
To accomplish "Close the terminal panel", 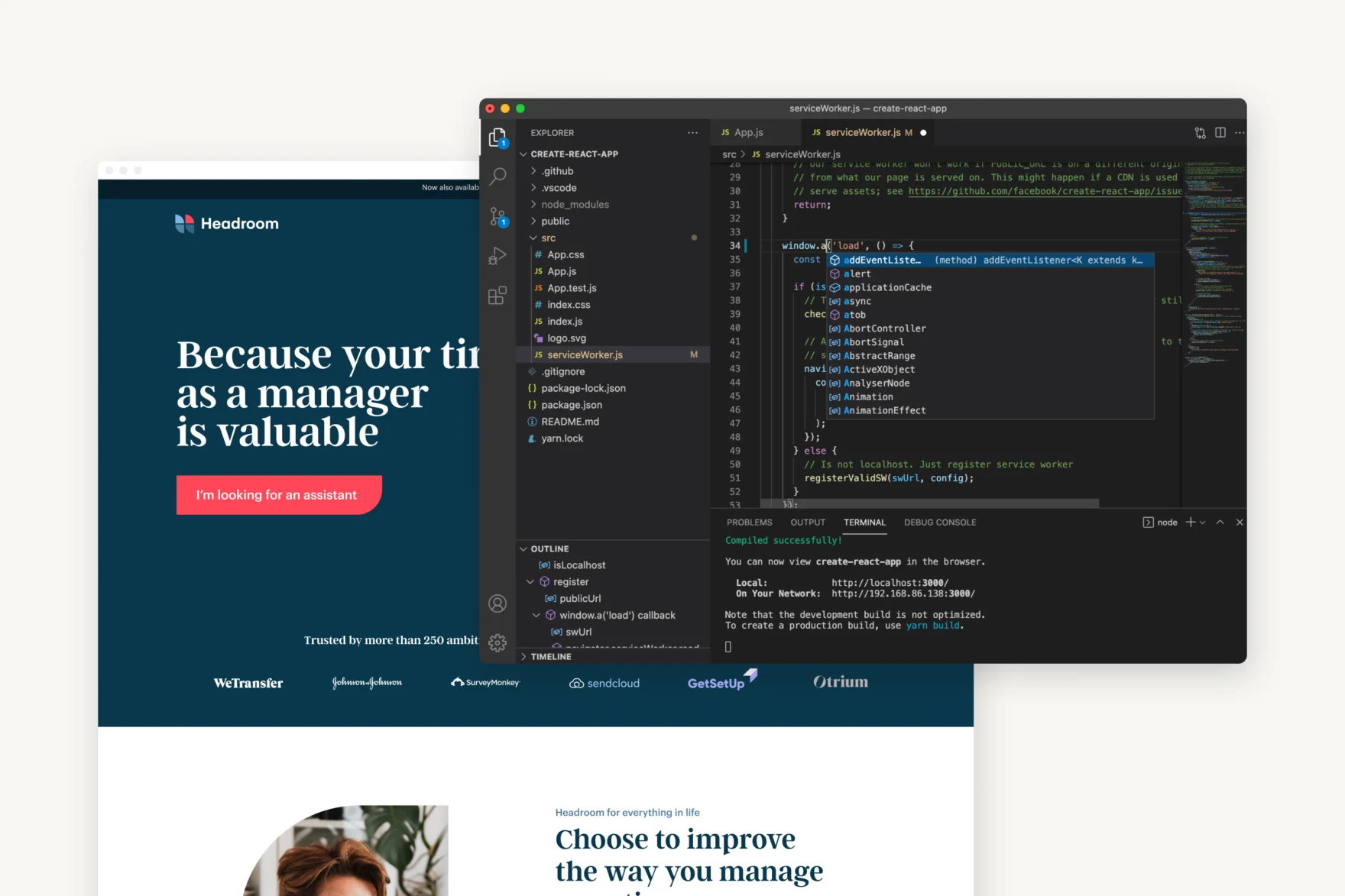I will coord(1240,522).
